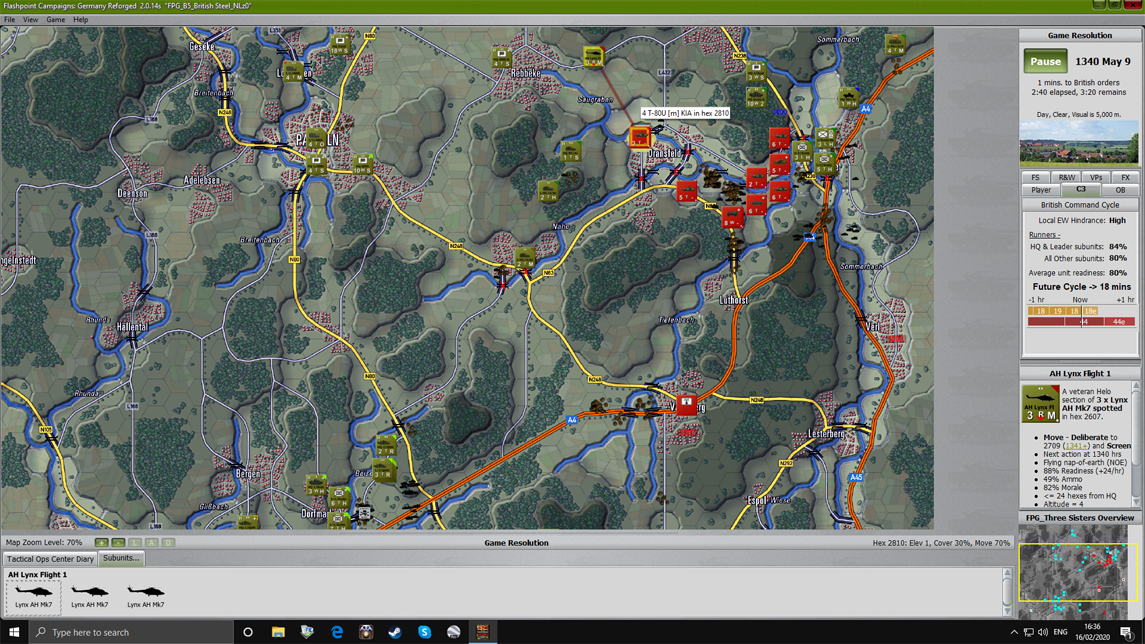1145x644 pixels.
Task: Select yellow AH Lynx unit near Rebbeke
Action: tap(594, 57)
